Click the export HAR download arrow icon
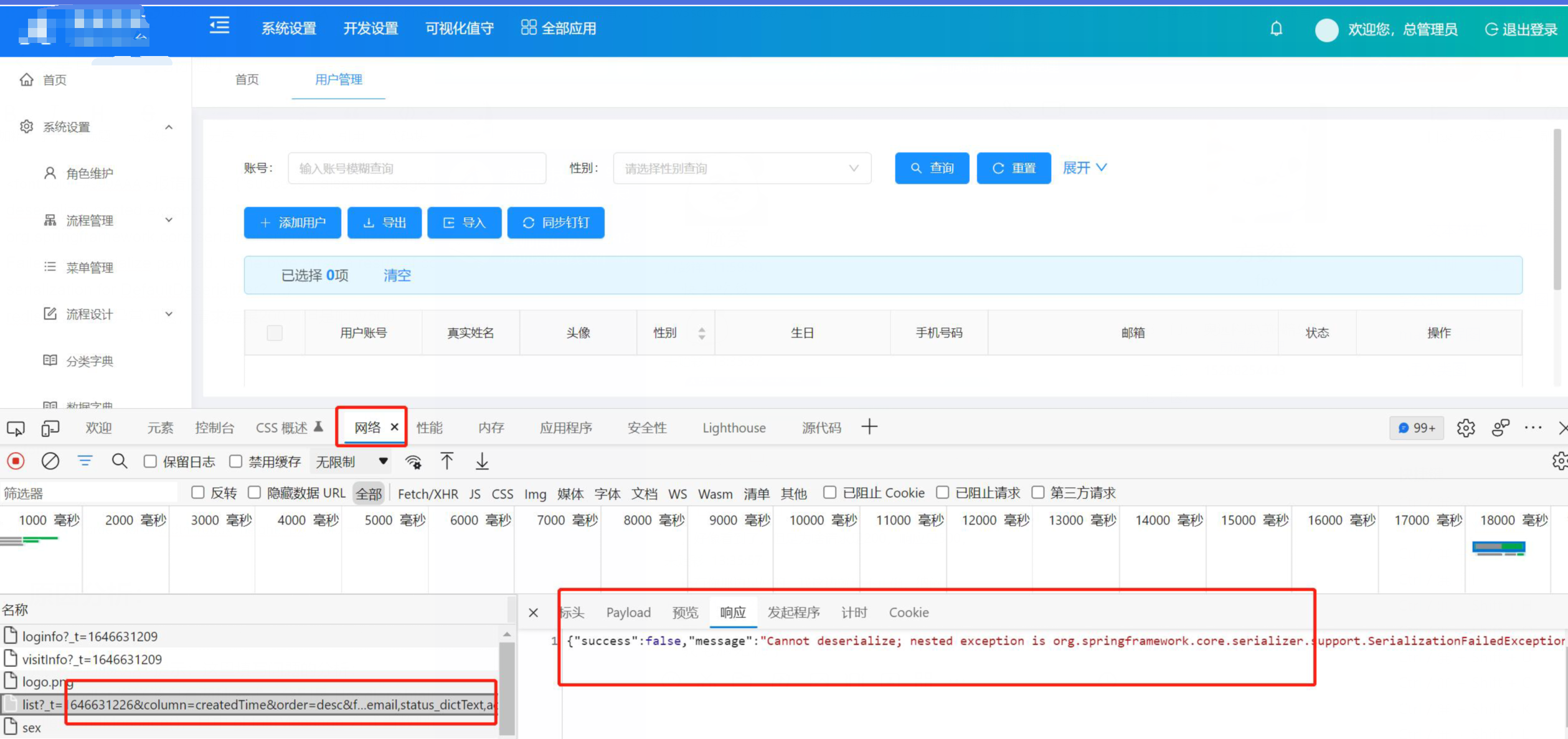This screenshot has height=739, width=1568. [x=482, y=461]
